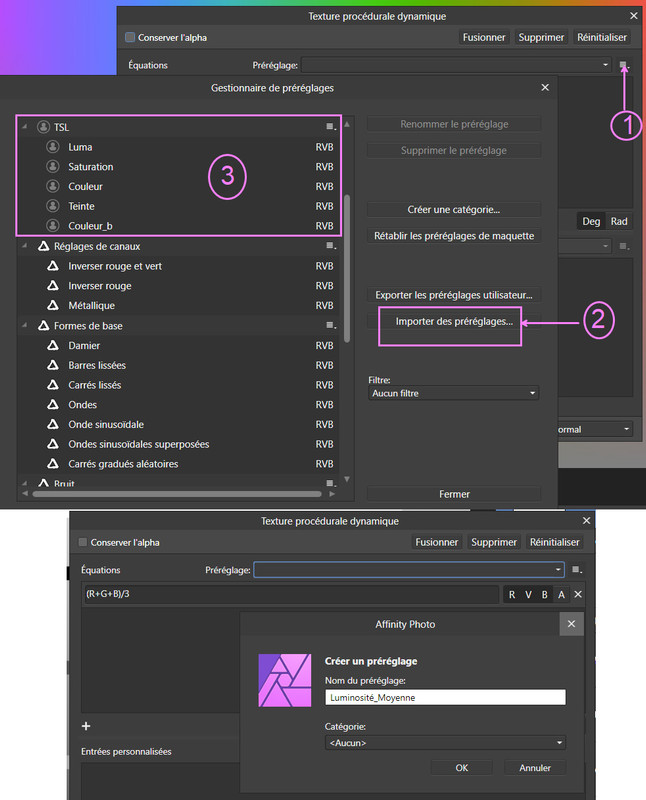The height and width of the screenshot is (800, 646).
Task: Open the Filtre dropdown showing Aucun filtre
Action: click(453, 393)
